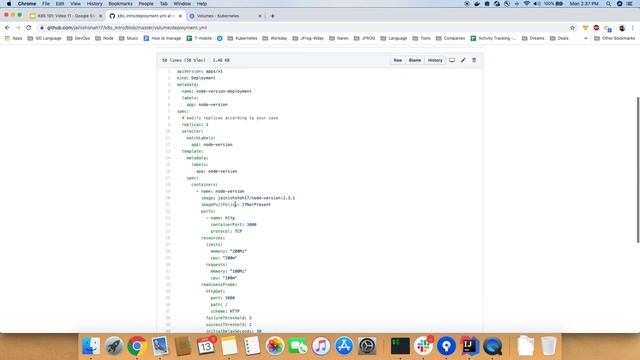Edit this file with the pencil icon

[463, 60]
